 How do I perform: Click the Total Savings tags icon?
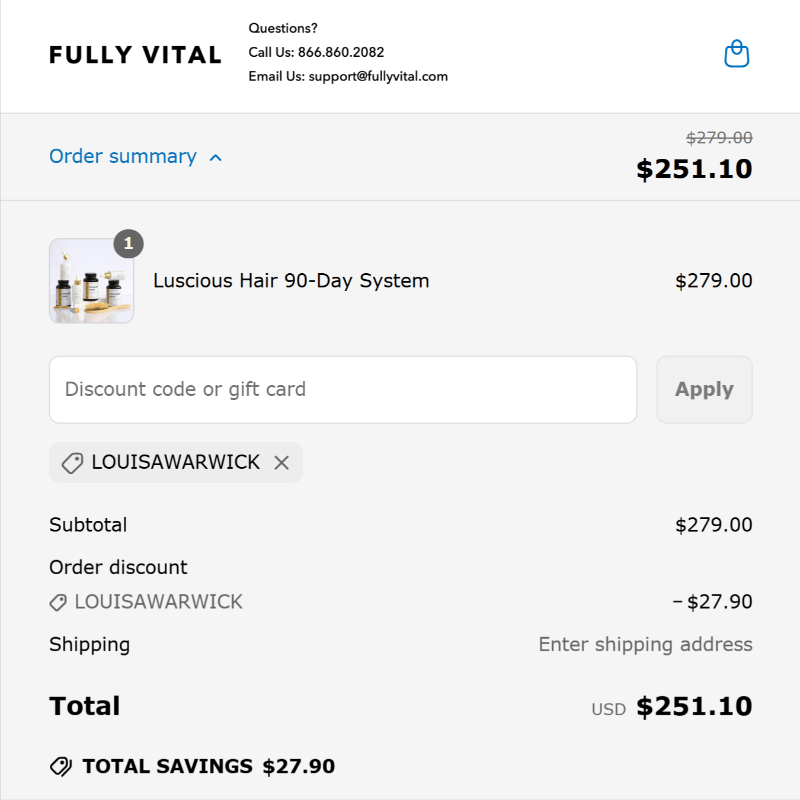coord(61,766)
